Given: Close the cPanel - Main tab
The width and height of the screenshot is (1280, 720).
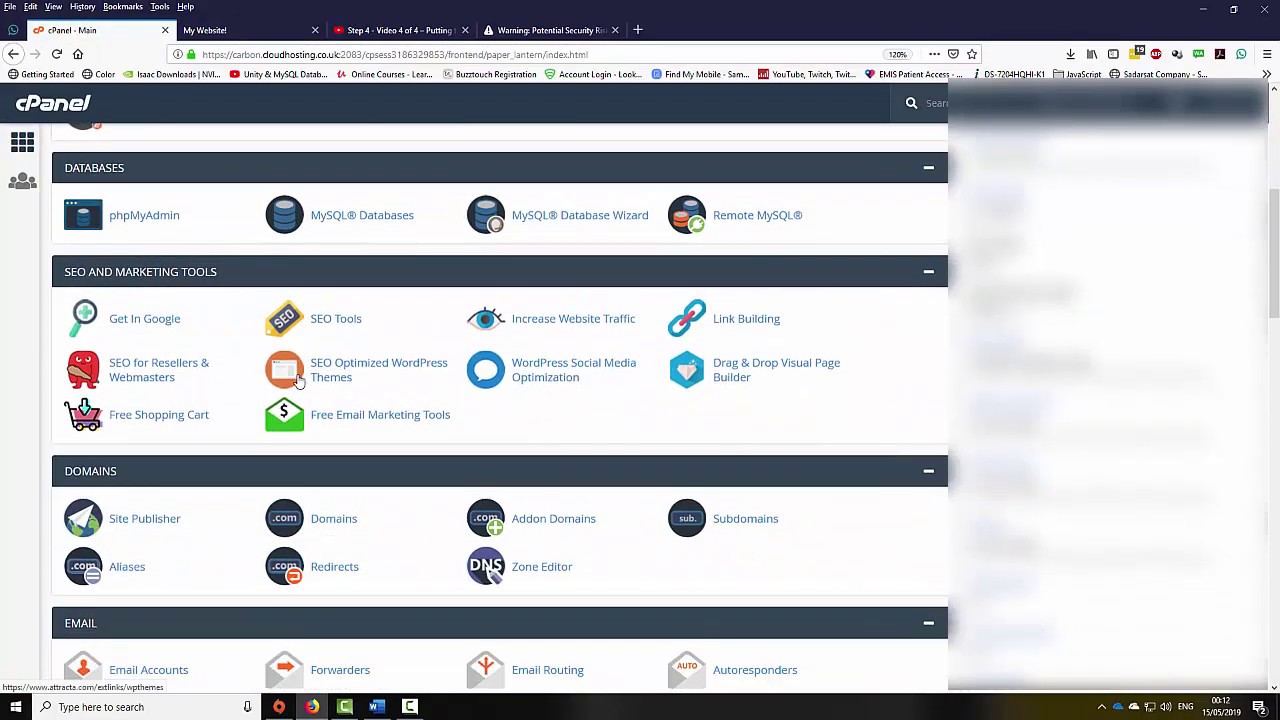Looking at the screenshot, I should tap(165, 30).
